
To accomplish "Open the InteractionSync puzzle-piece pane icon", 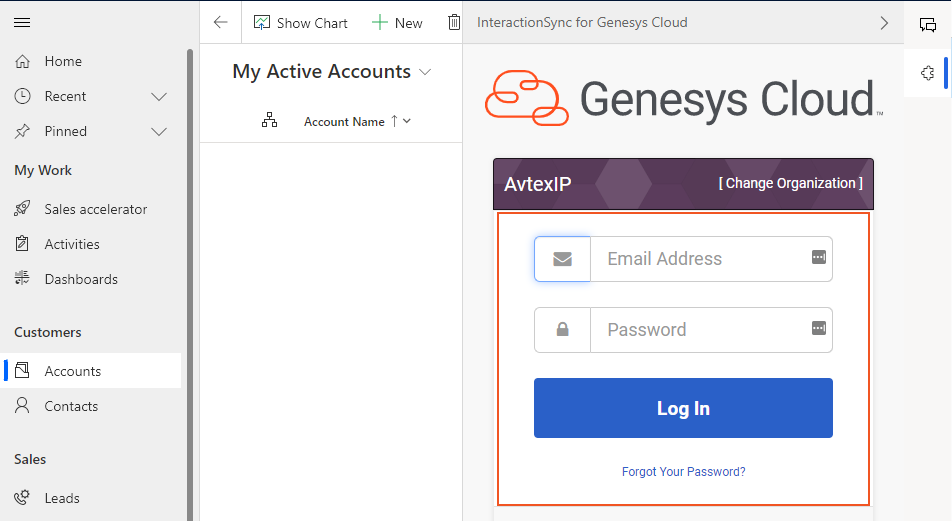I will 927,73.
